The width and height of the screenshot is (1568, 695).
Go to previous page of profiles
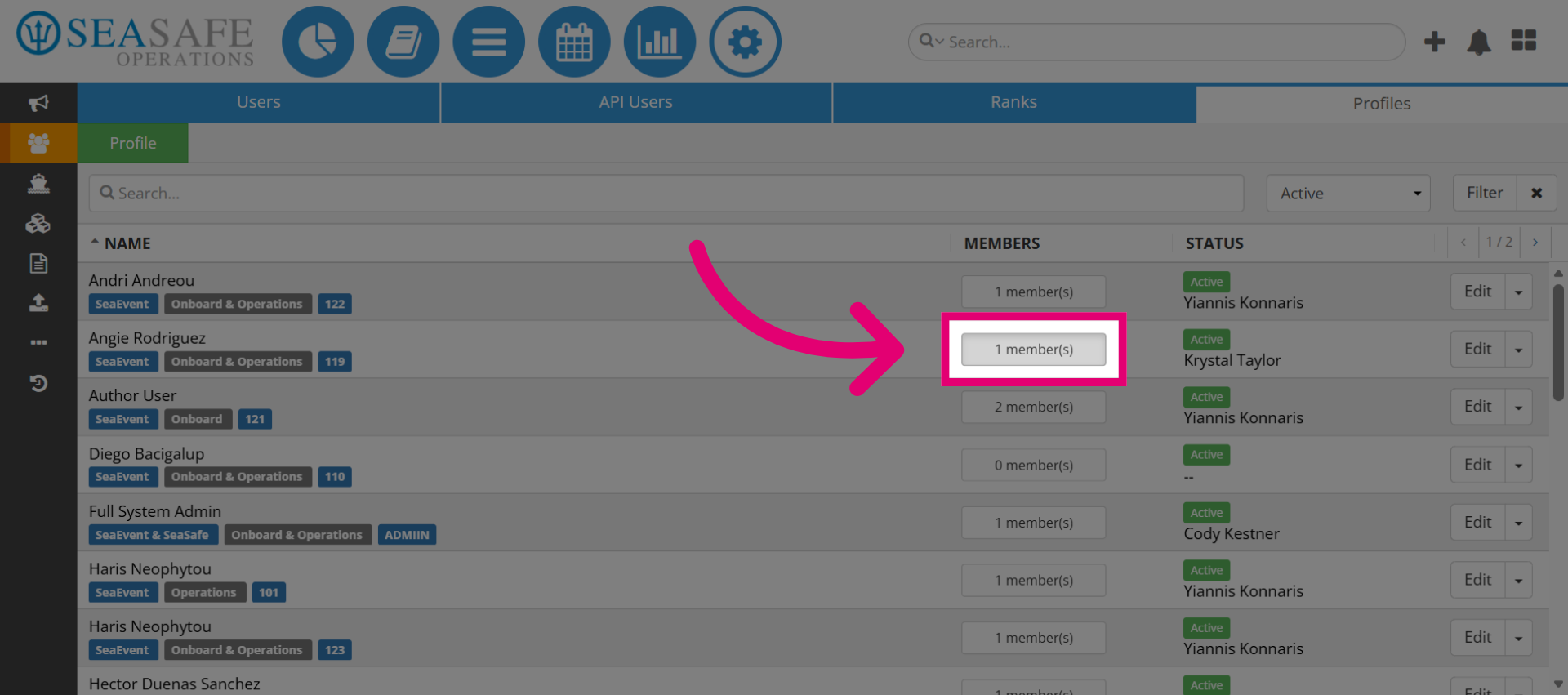[1463, 243]
